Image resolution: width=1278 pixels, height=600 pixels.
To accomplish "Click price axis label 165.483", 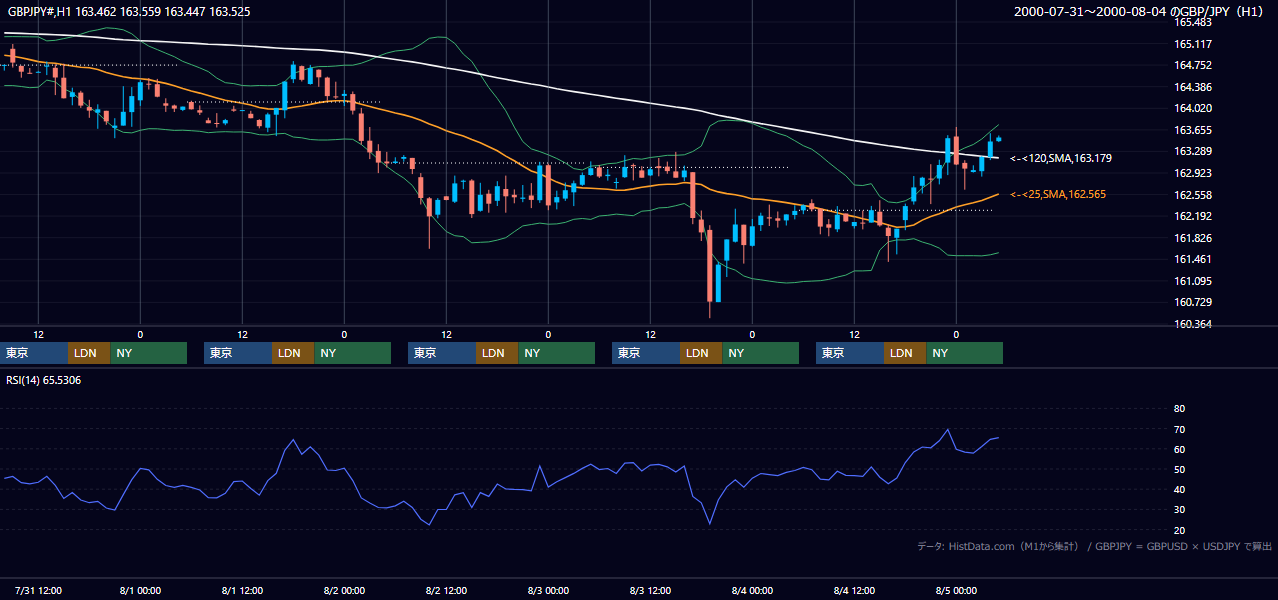I will tap(1193, 22).
